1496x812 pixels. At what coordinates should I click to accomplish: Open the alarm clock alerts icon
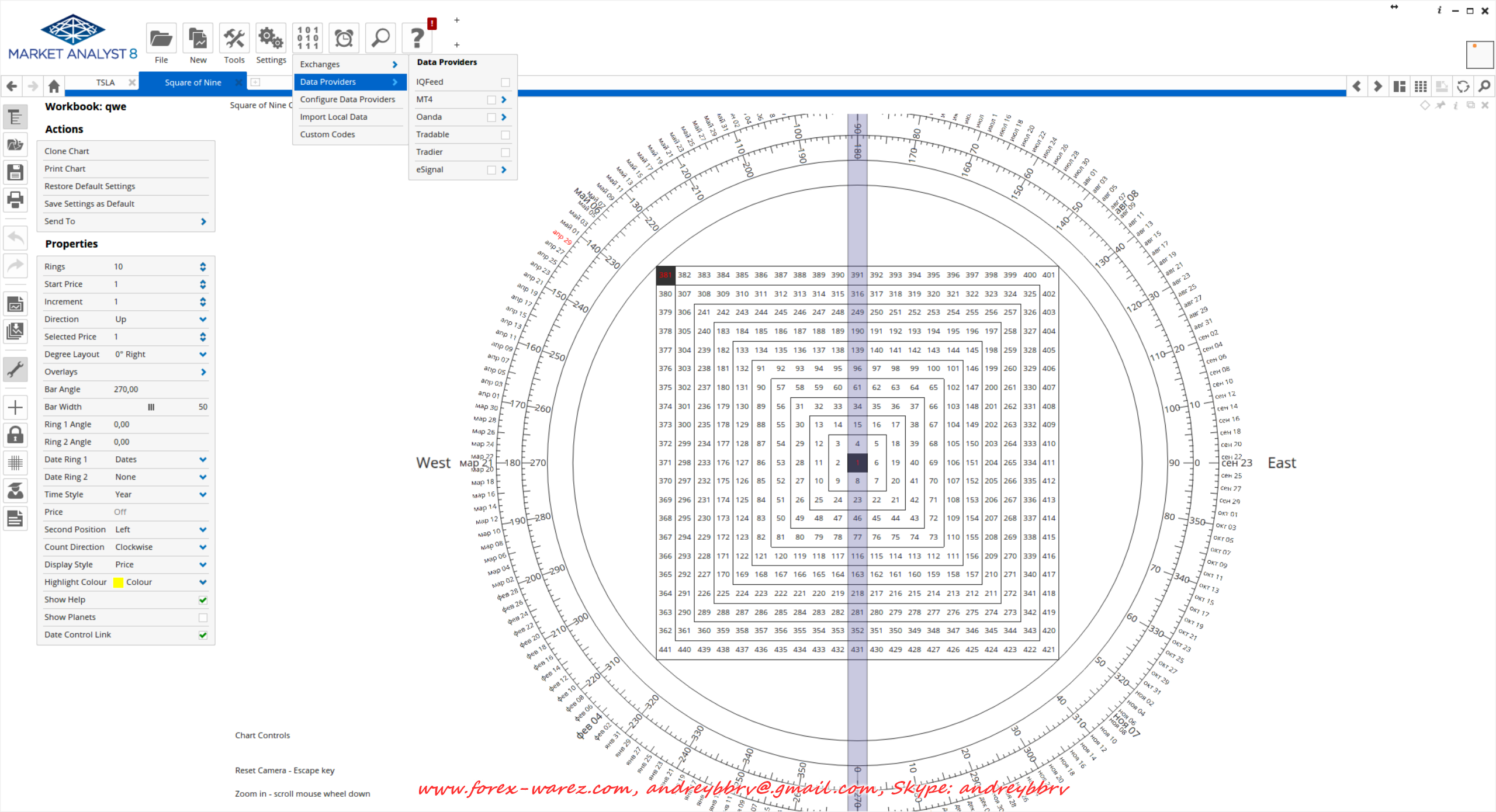344,39
